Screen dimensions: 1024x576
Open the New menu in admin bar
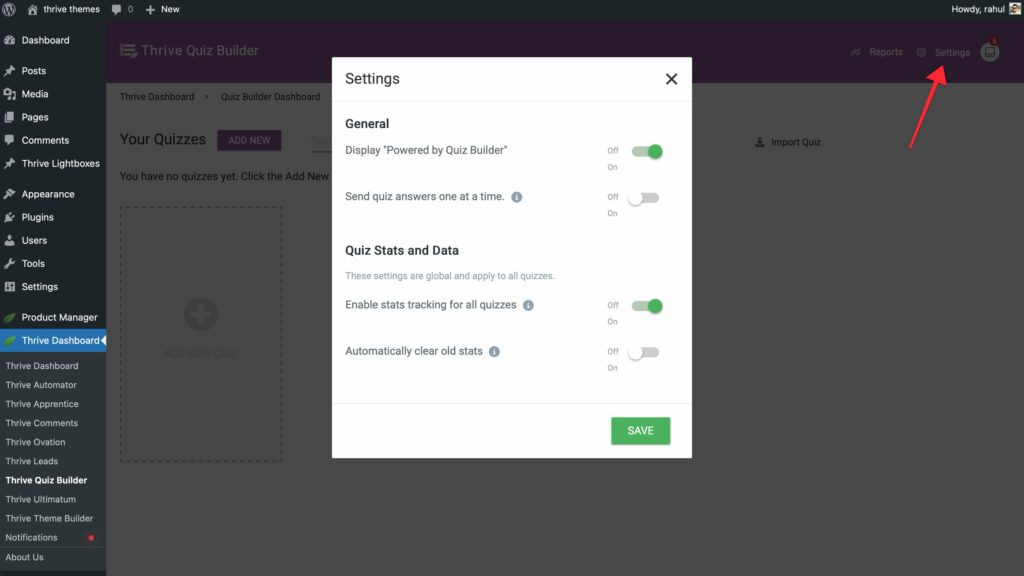pos(162,9)
